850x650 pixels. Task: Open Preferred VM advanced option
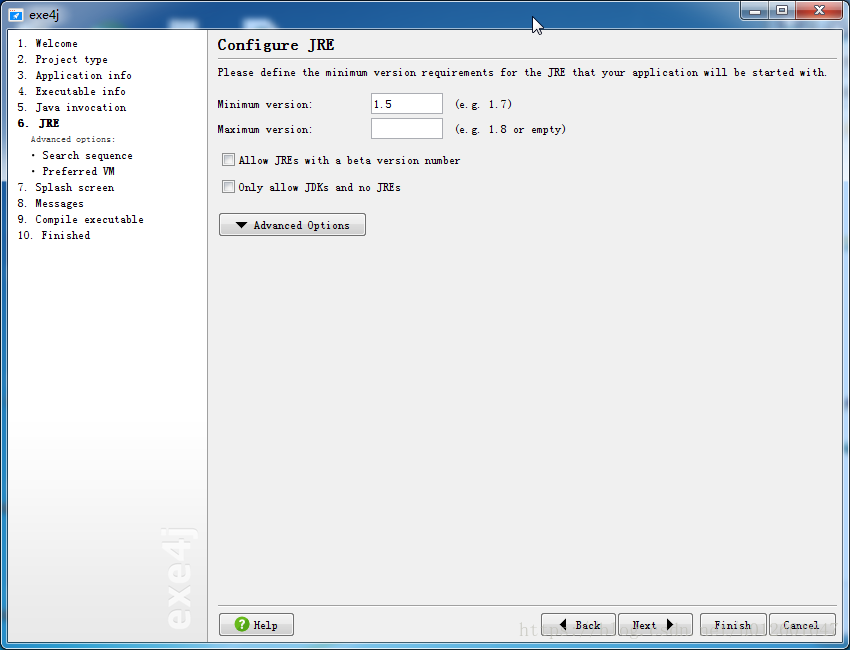point(79,171)
